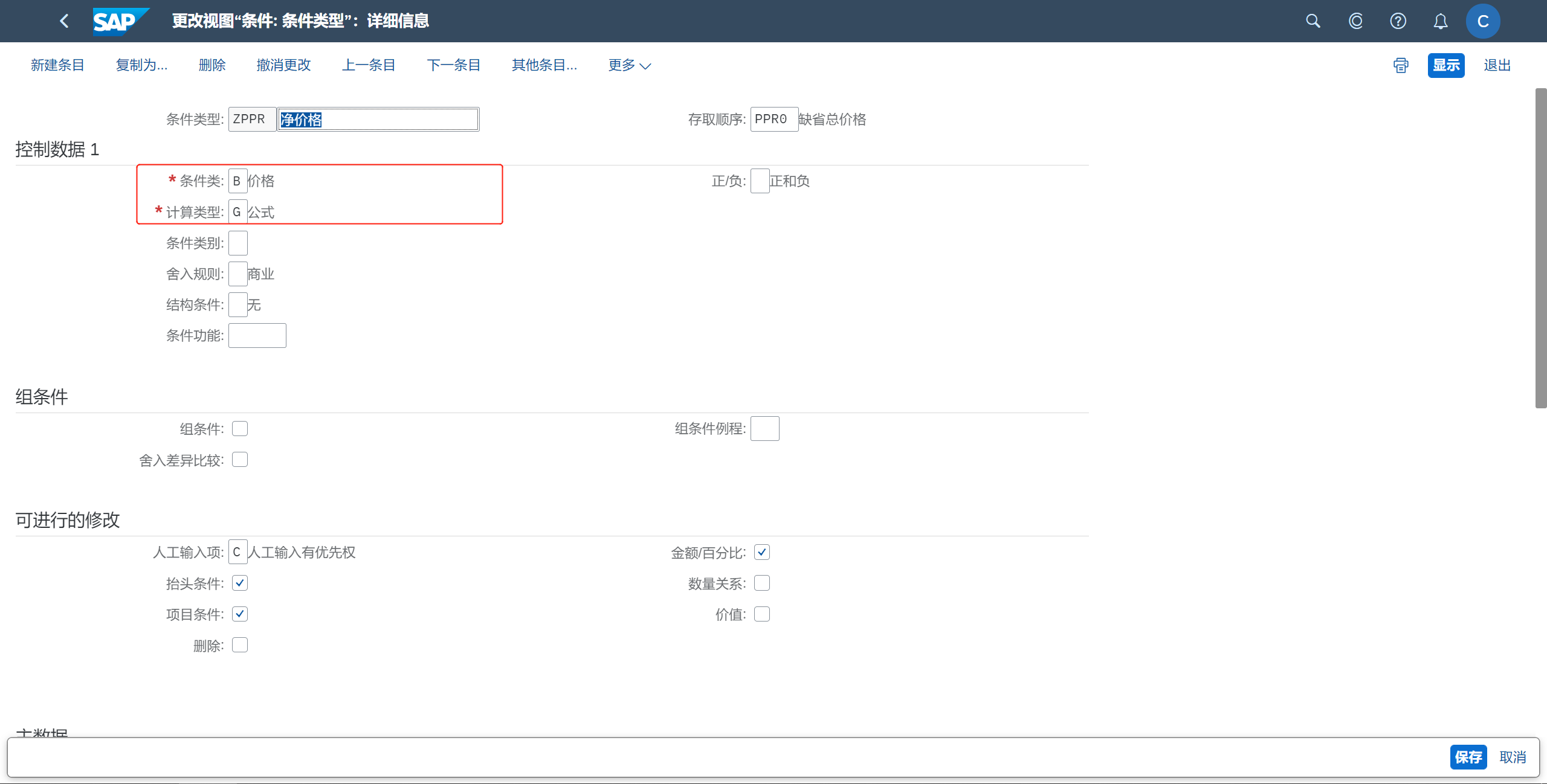The image size is (1547, 784).
Task: Click the 保存 button
Action: point(1468,757)
